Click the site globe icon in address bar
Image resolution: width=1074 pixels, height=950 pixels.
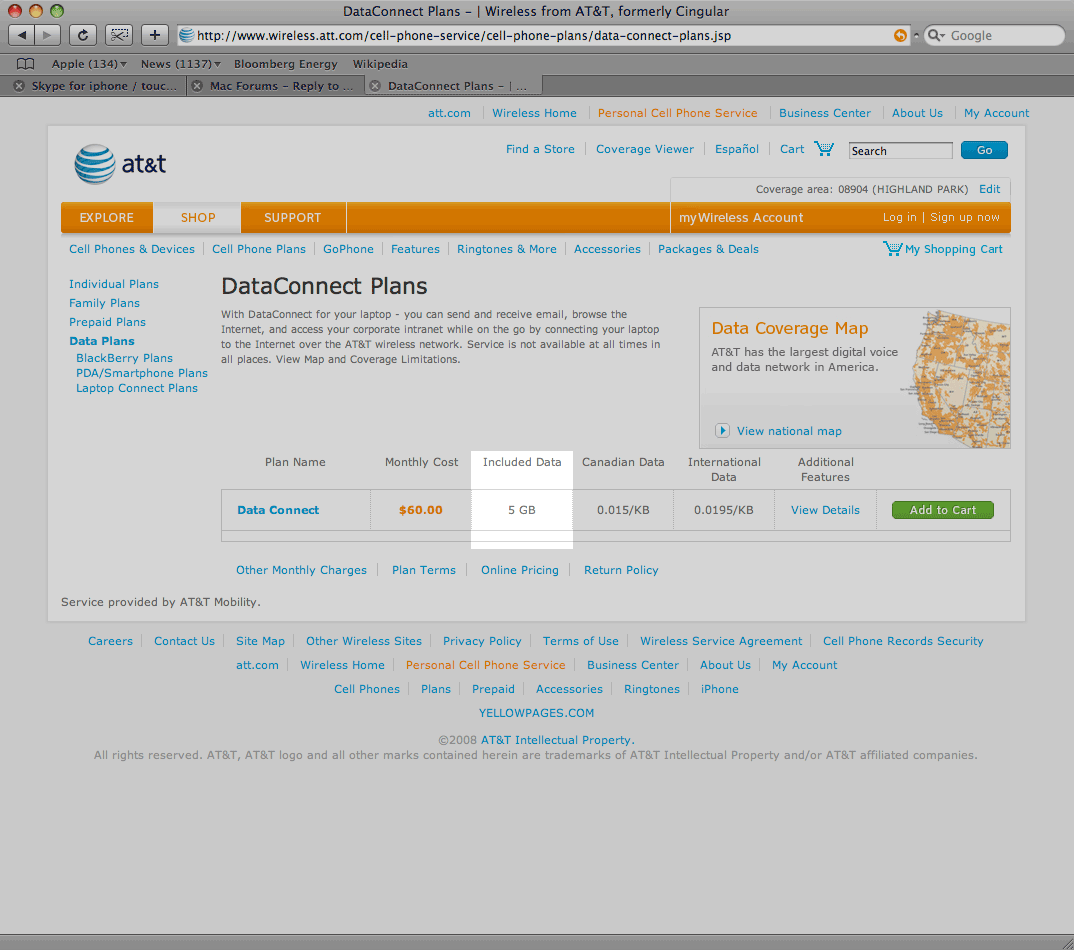point(186,36)
